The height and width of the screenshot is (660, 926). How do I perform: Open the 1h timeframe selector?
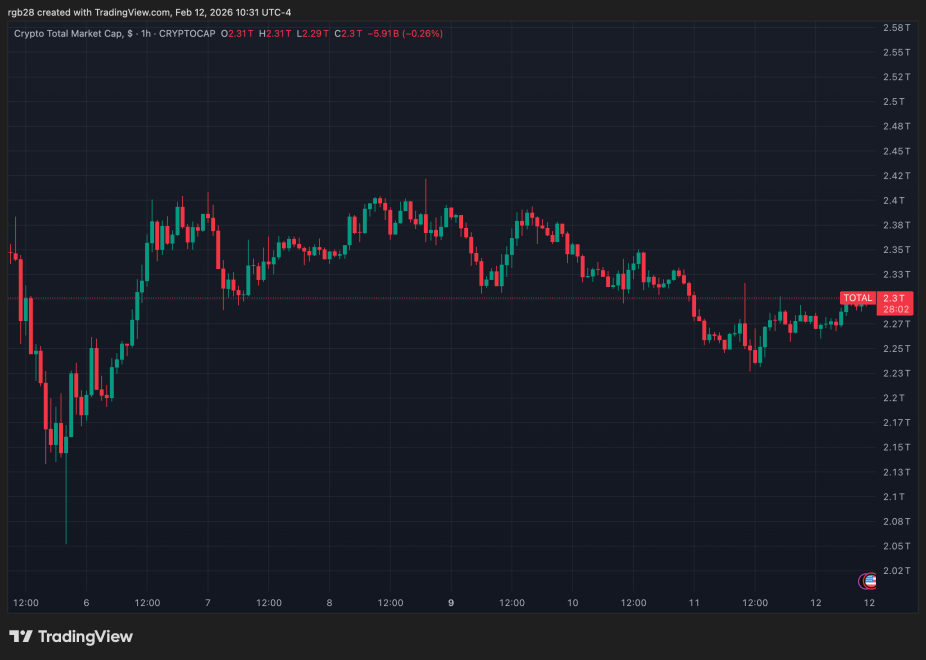click(145, 33)
